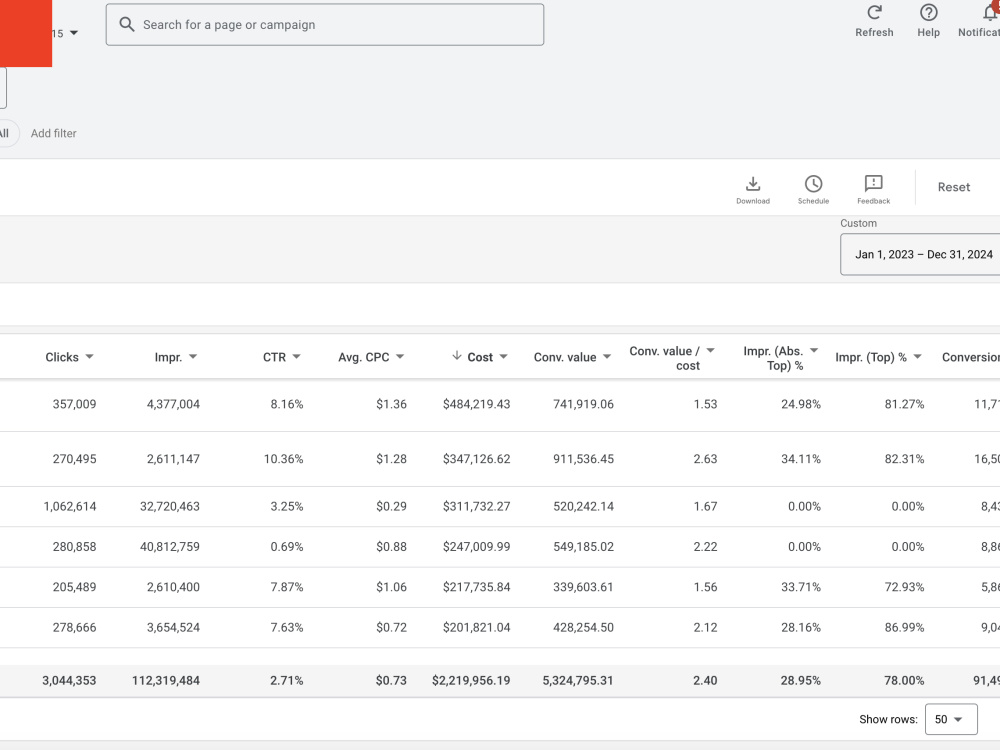Change Show rows dropdown from 50
The image size is (1000, 750).
951,719
